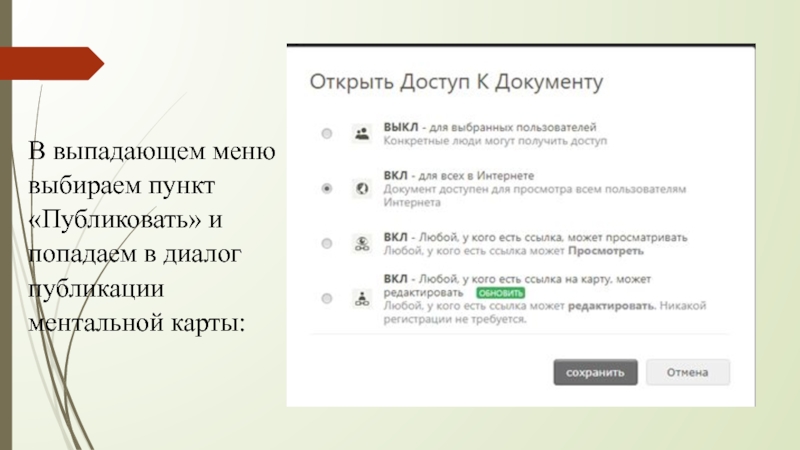
Task: Click text 'Конкретные люди могут получить доступ'
Action: [495, 141]
